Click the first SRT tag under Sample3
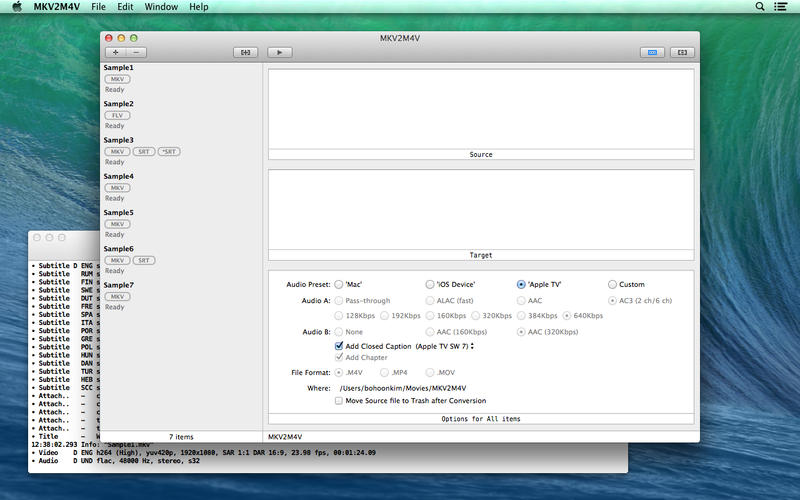This screenshot has height=500, width=800. point(144,152)
